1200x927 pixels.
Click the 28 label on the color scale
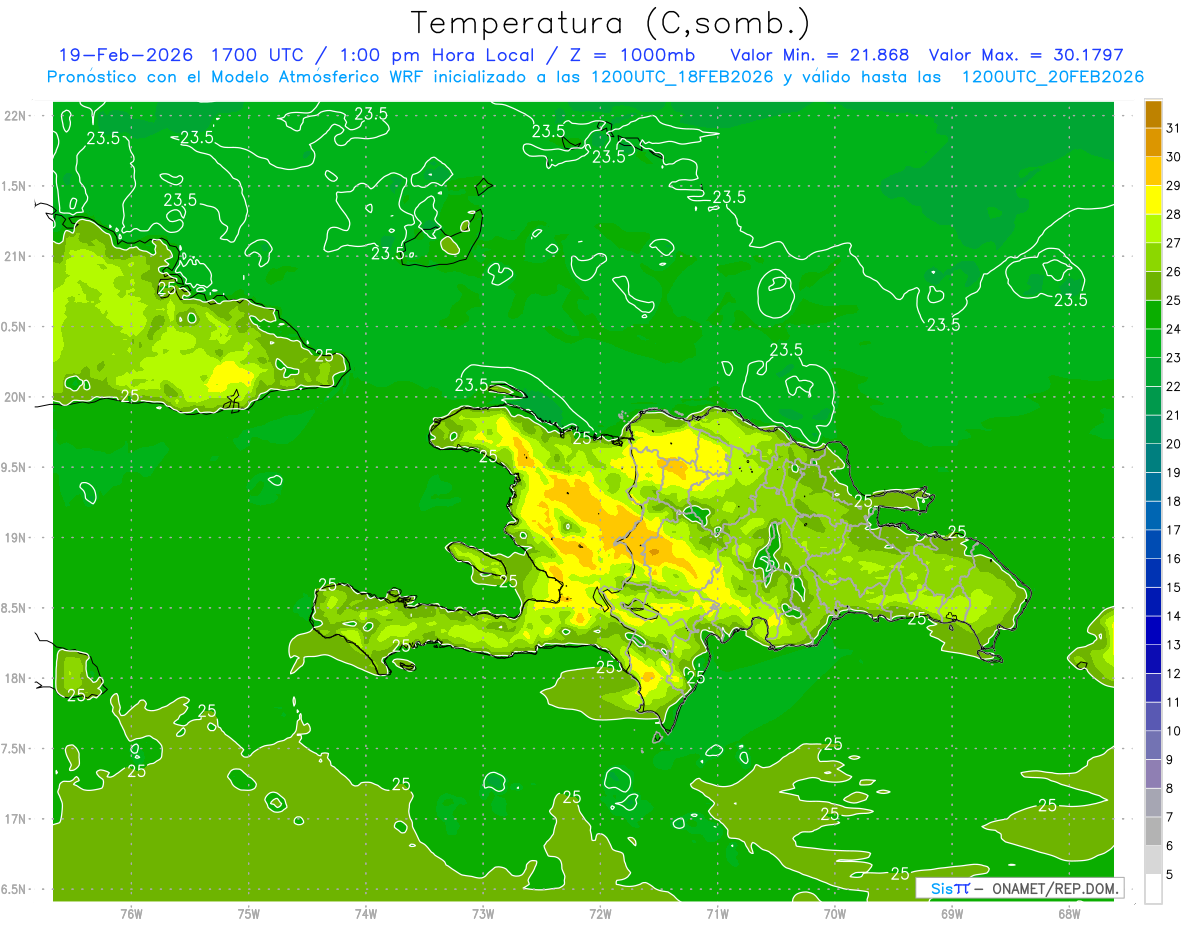click(x=1174, y=214)
